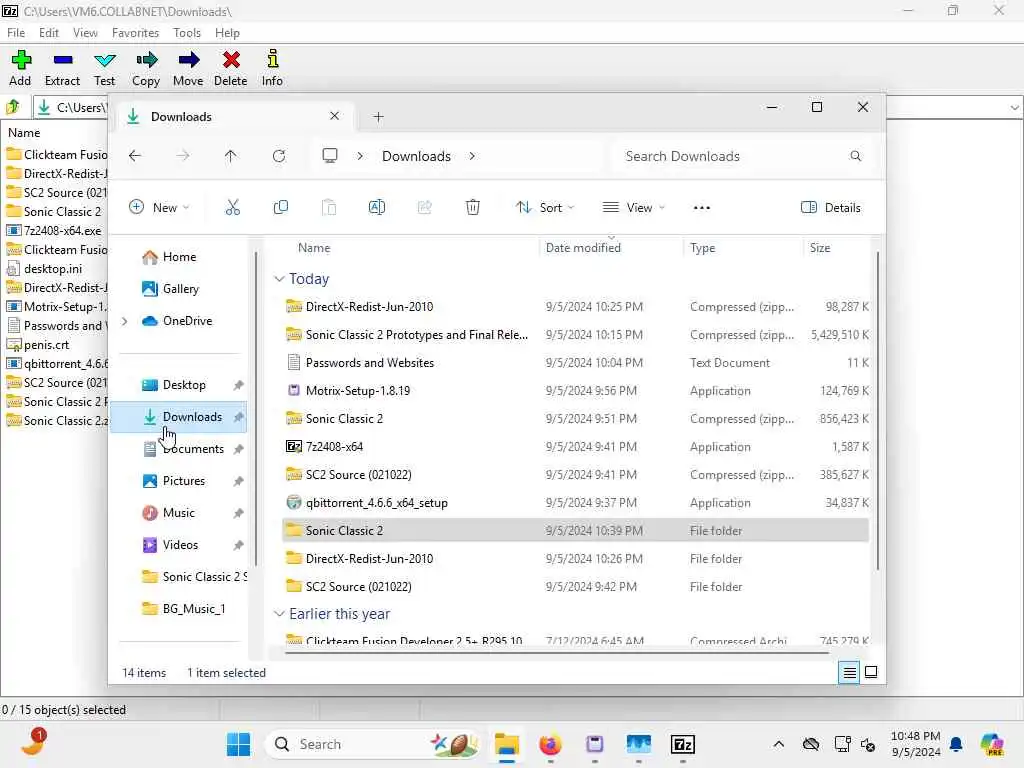
Task: Open the See more three-dots menu
Action: pyautogui.click(x=701, y=208)
